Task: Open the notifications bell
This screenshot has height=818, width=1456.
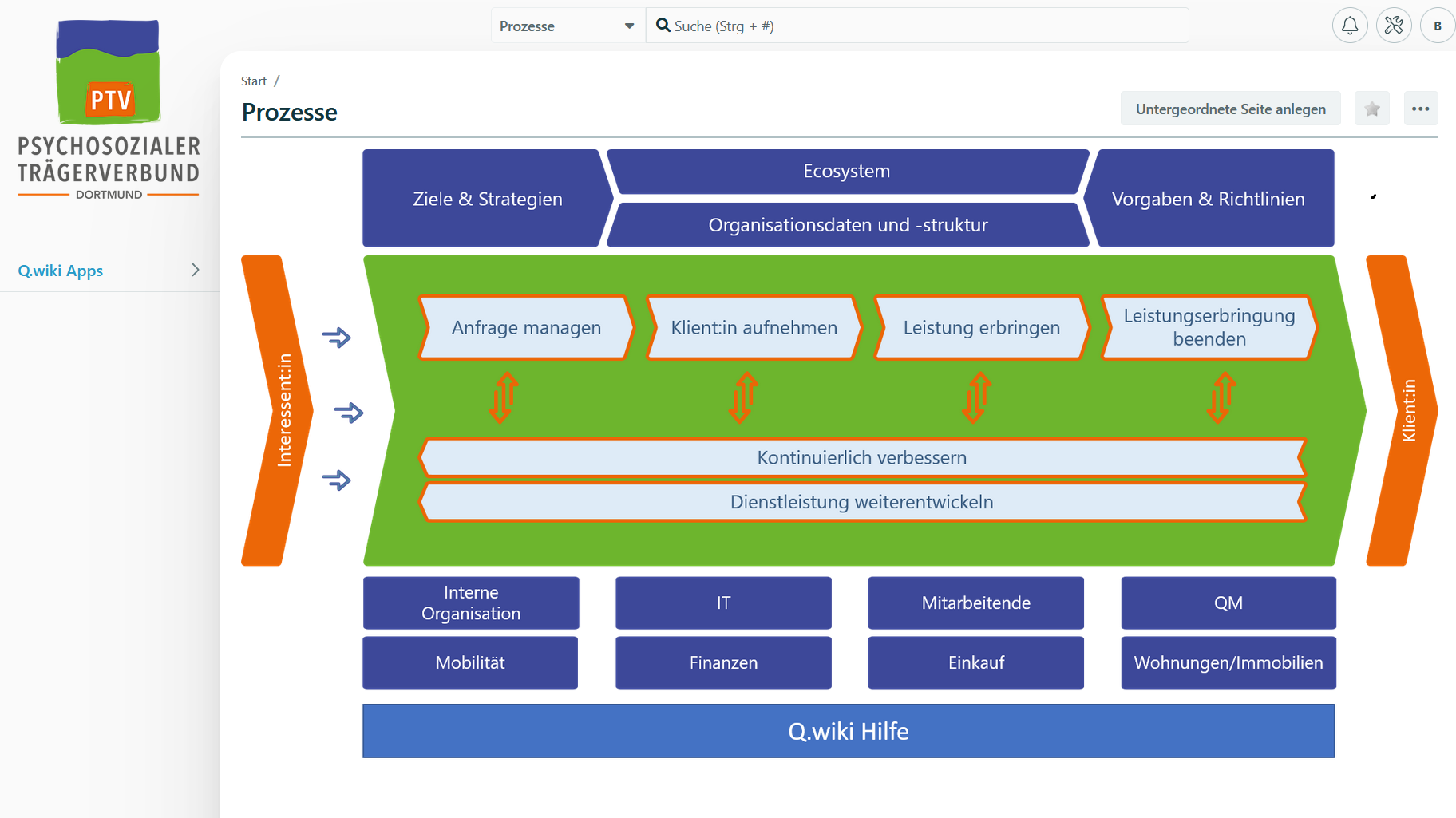Action: pos(1350,26)
